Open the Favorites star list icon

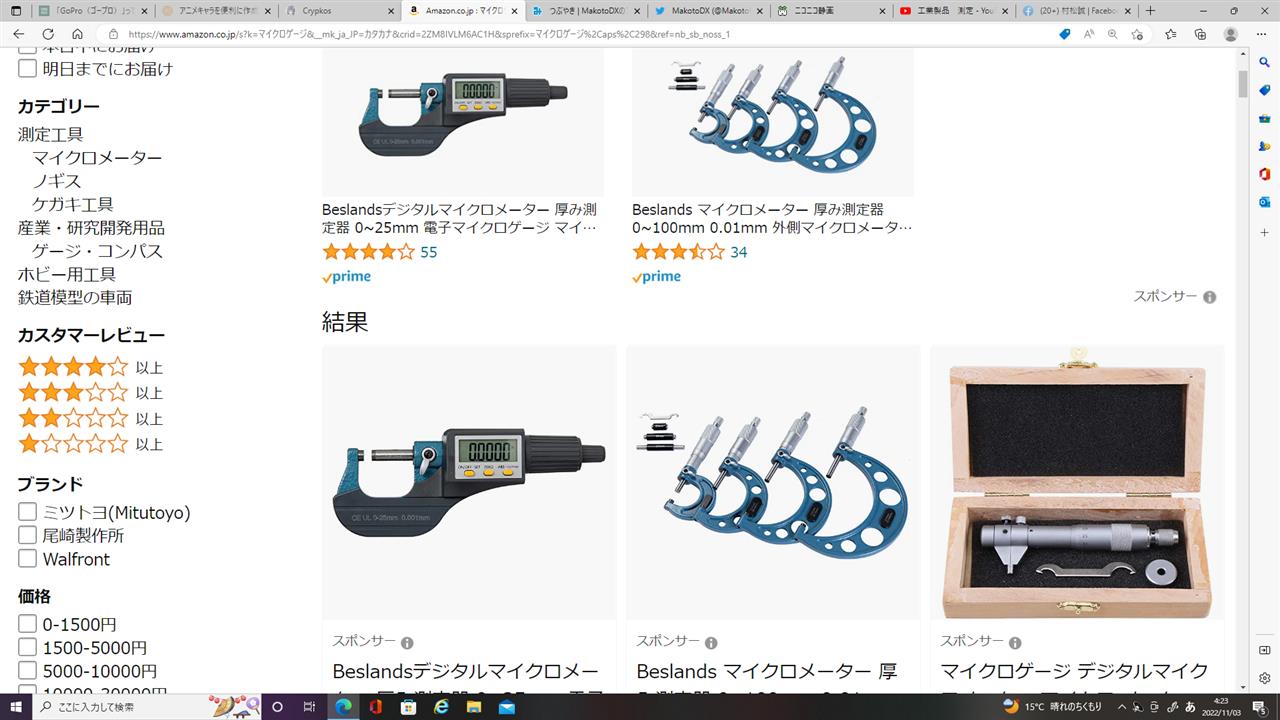click(1171, 34)
